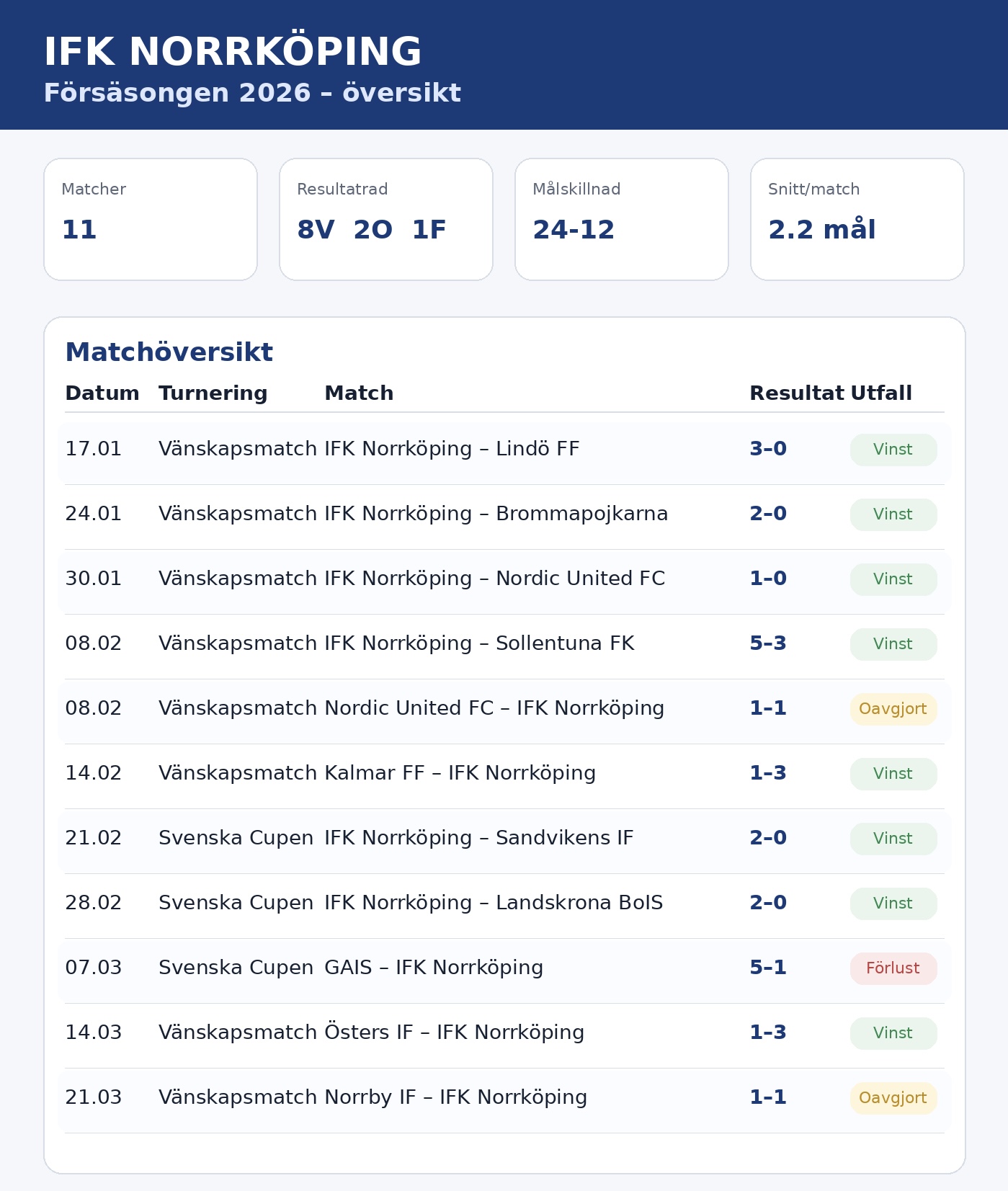Click the Vinst badge on the Landskrona BoIS row
The height and width of the screenshot is (1191, 1008).
pyautogui.click(x=893, y=904)
